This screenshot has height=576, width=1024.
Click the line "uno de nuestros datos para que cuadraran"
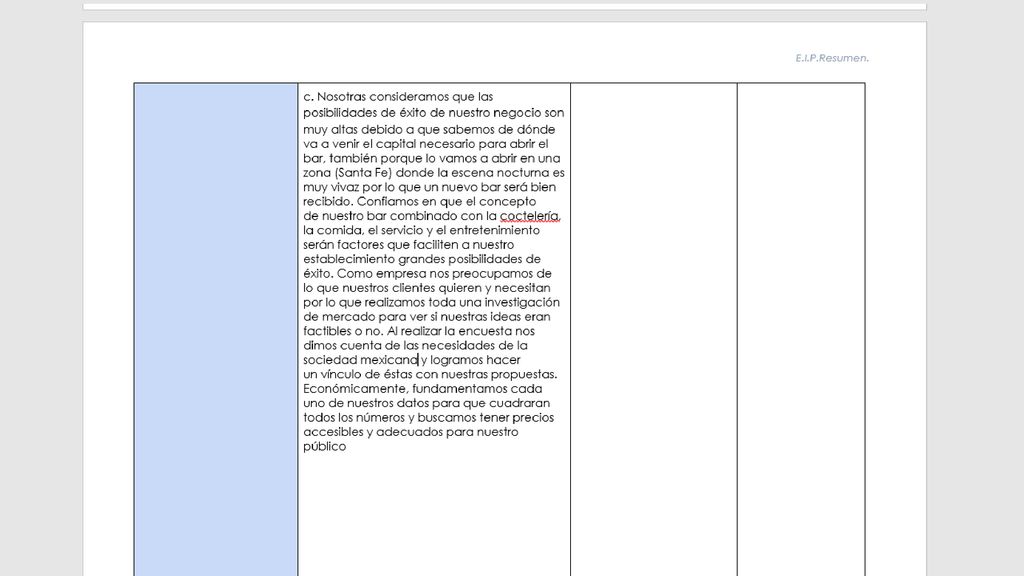426,403
